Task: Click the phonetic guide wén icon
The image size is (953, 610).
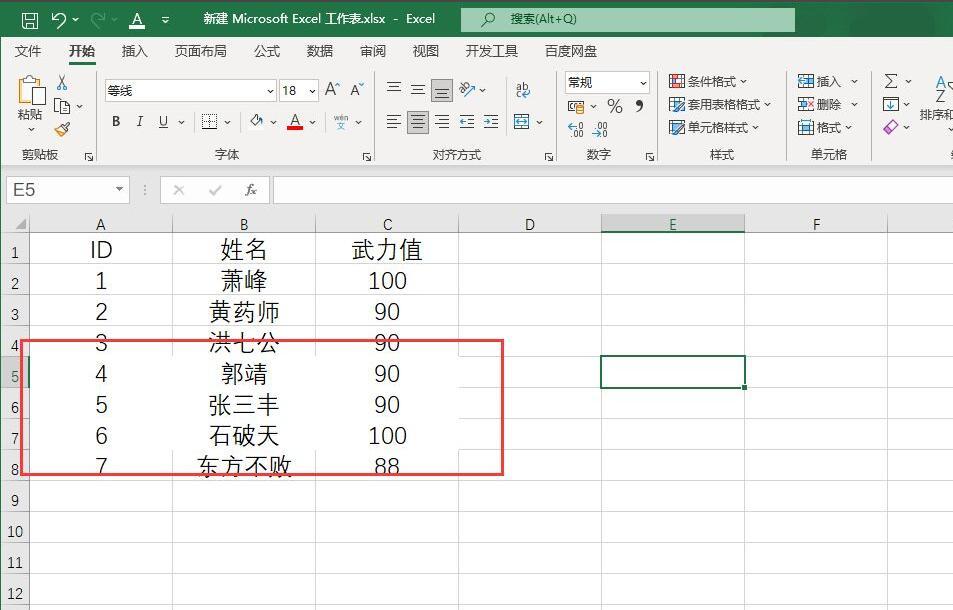Action: [341, 122]
